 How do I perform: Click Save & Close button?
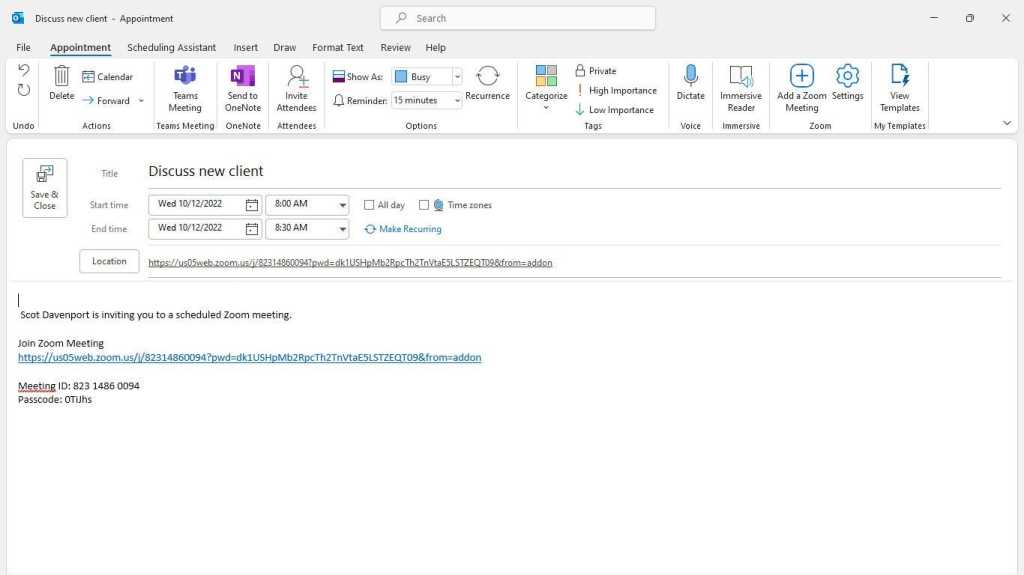click(45, 188)
